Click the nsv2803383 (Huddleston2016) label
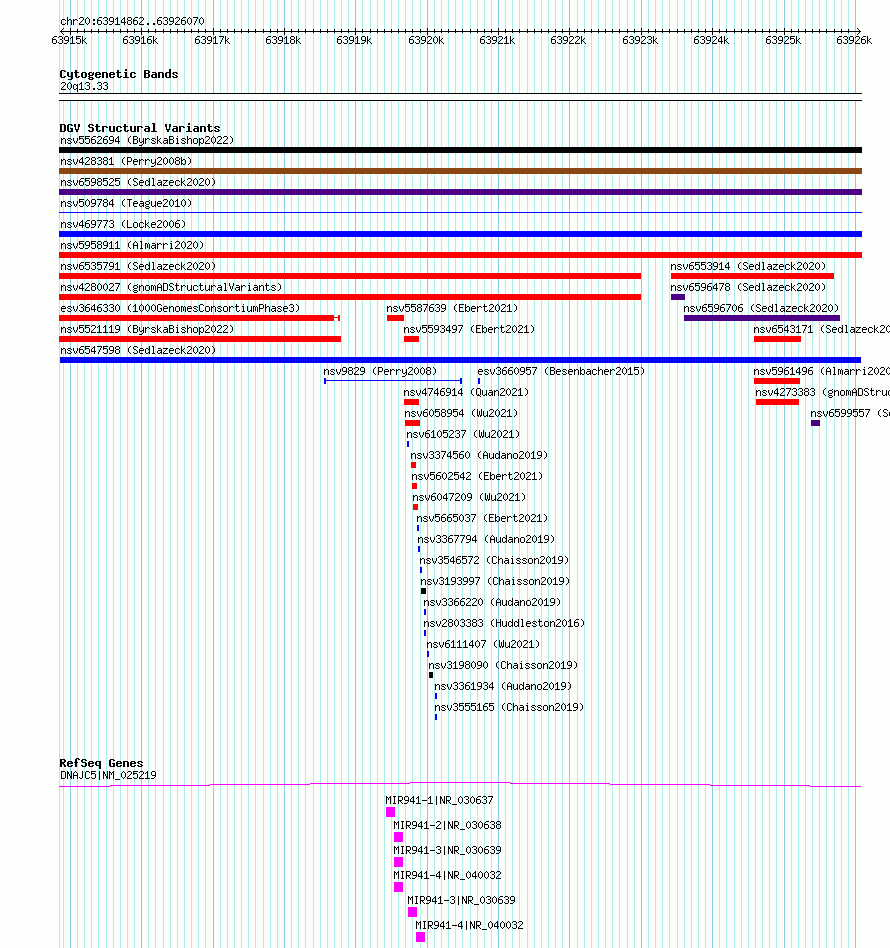The image size is (890, 948). pos(504,623)
